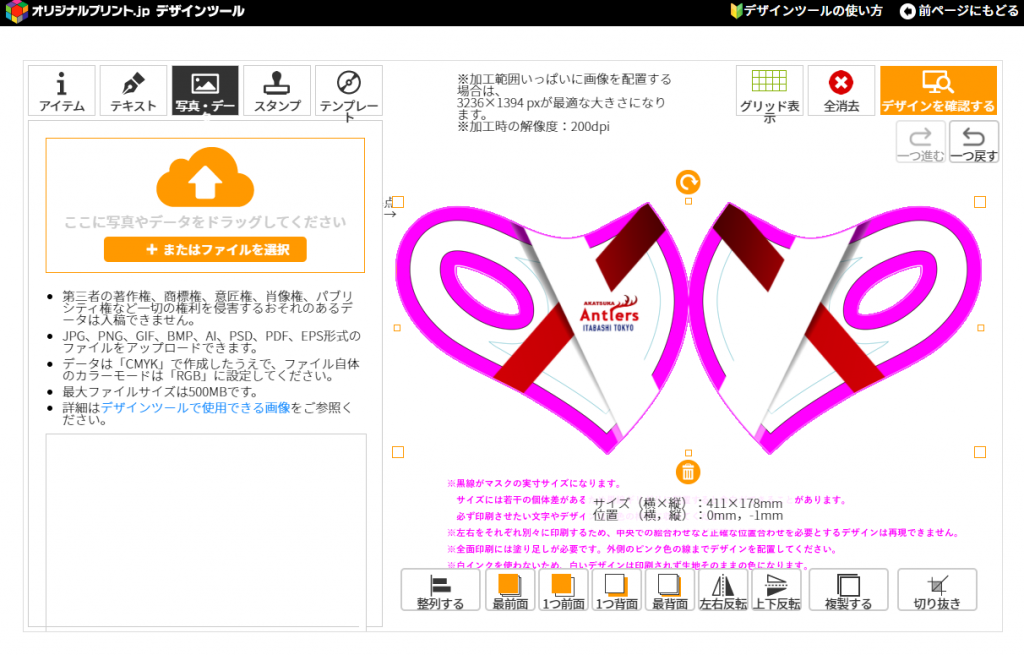Select the Antlers logo on mask
Image resolution: width=1024 pixels, height=655 pixels.
pos(609,314)
